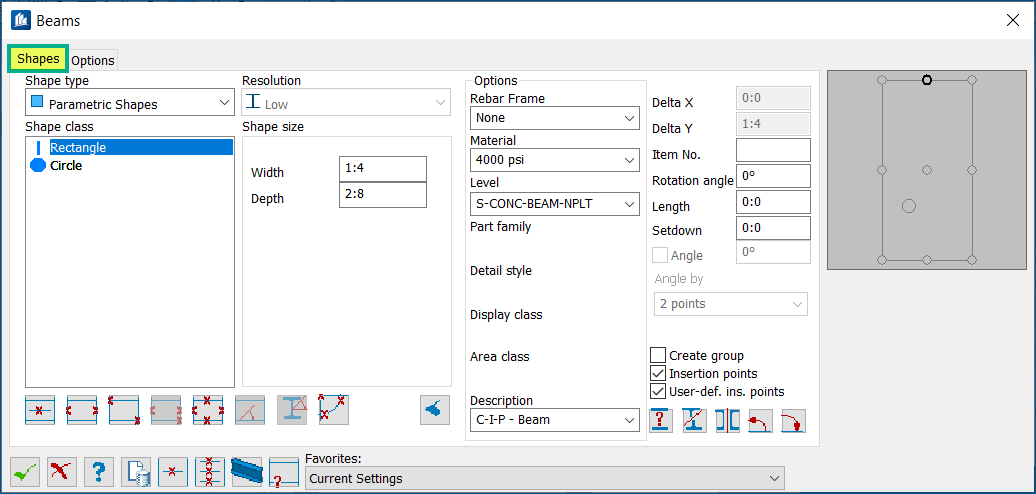This screenshot has width=1036, height=494.
Task: Click the rotate counterclockwise arrow icon
Action: [x=760, y=421]
